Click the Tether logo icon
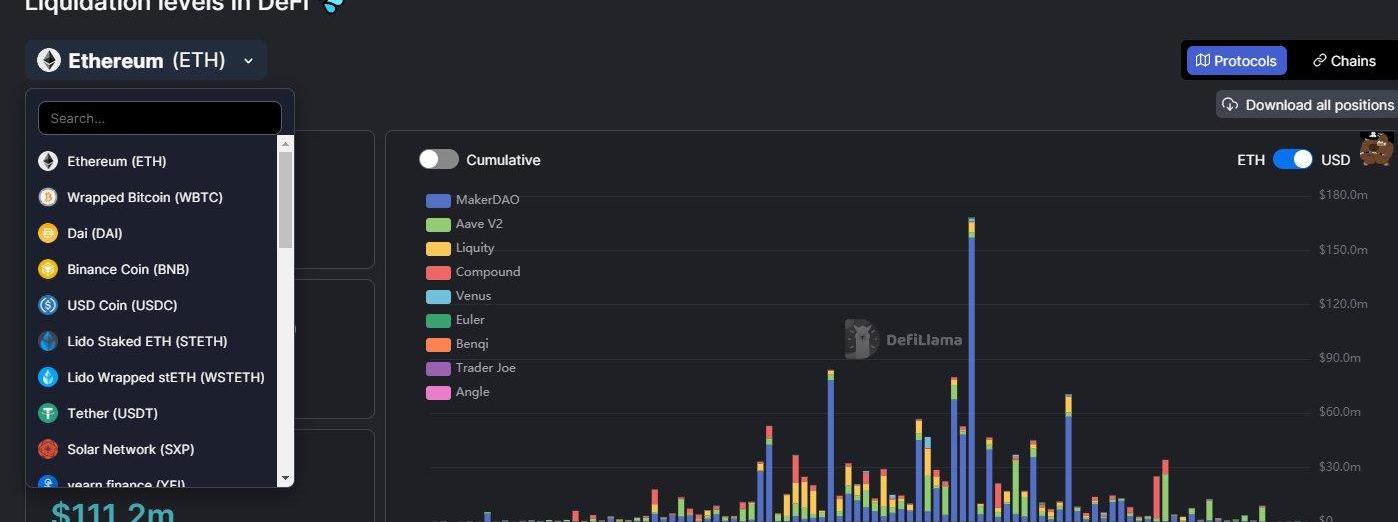 tap(48, 413)
